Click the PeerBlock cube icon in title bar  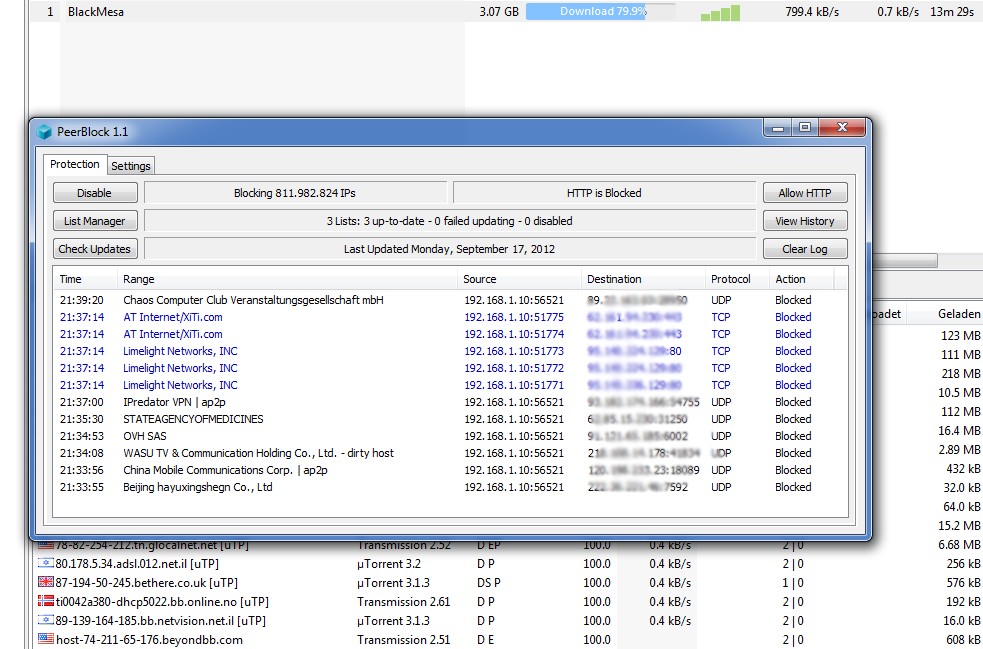44,132
